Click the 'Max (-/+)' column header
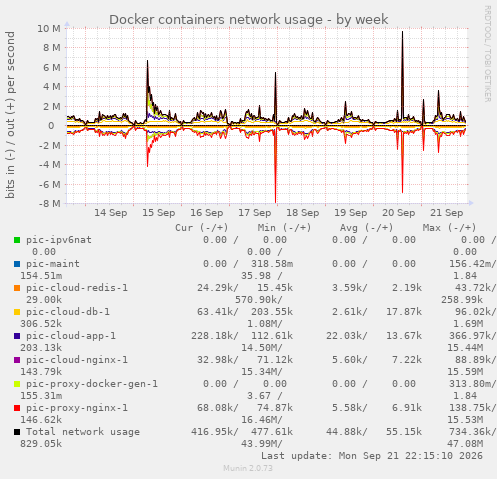Screen dimensions: 497x479 (x=449, y=228)
